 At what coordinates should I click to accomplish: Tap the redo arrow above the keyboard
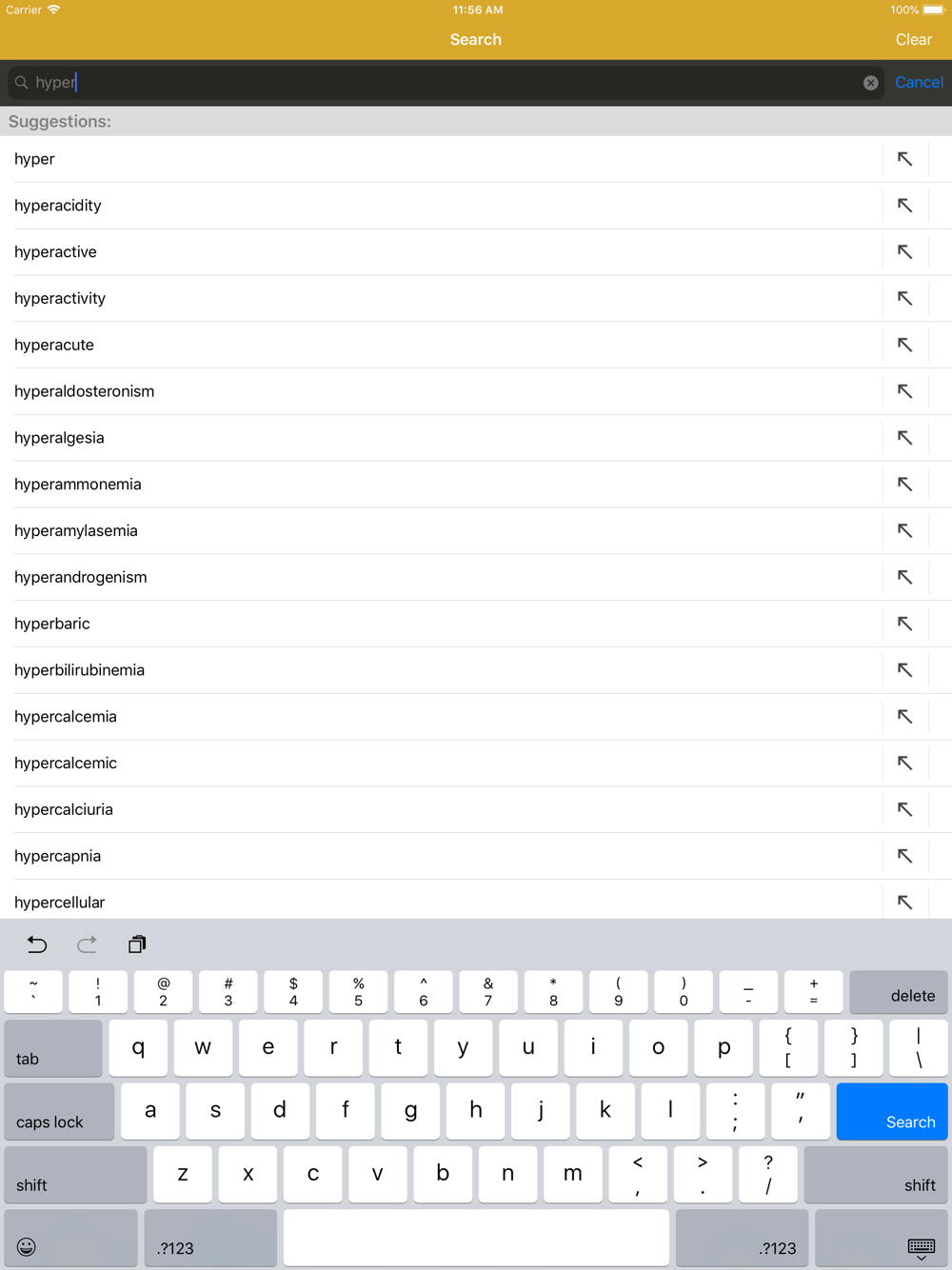tap(87, 944)
